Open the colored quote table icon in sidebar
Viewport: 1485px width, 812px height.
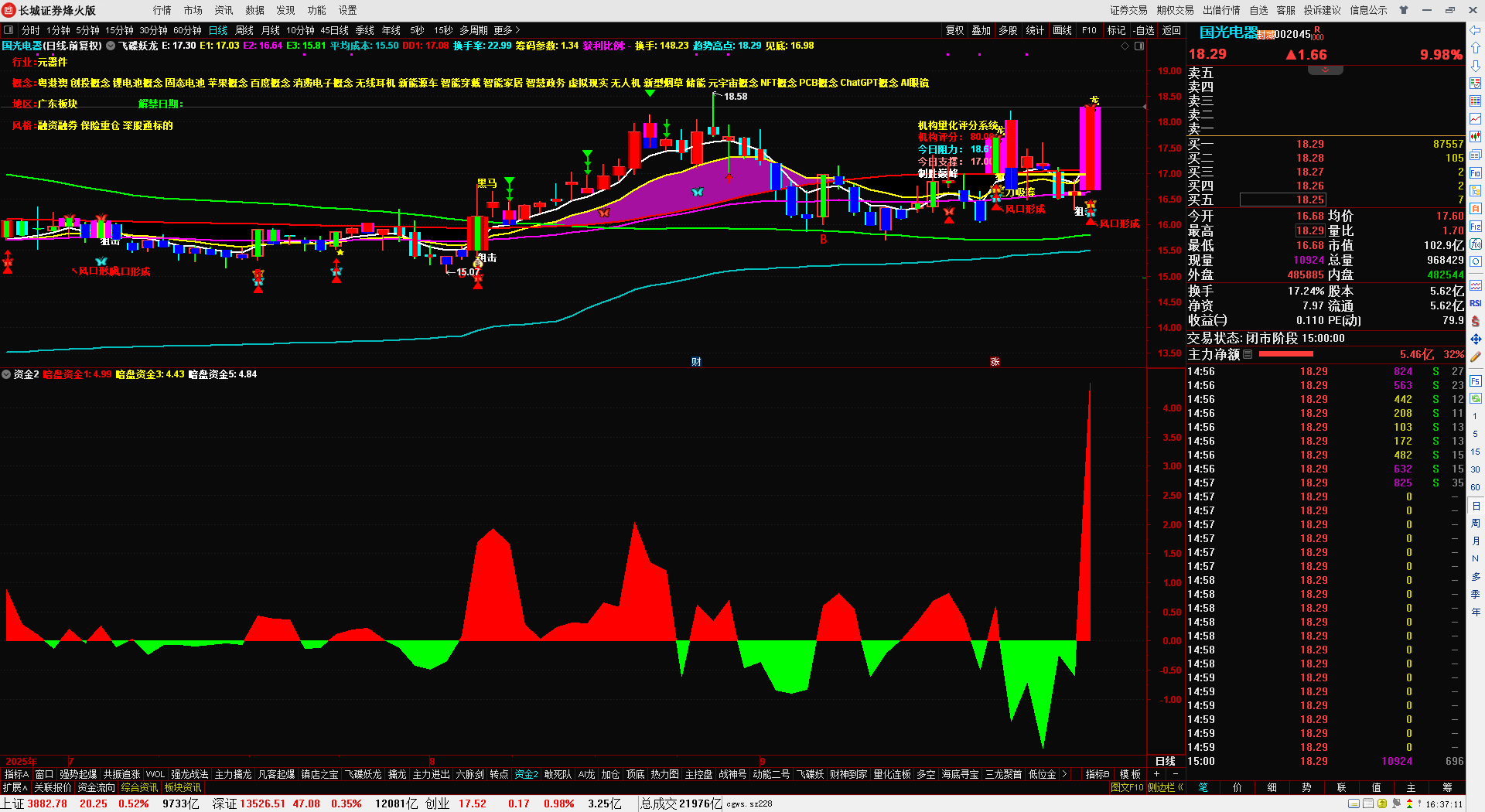pos(1476,101)
